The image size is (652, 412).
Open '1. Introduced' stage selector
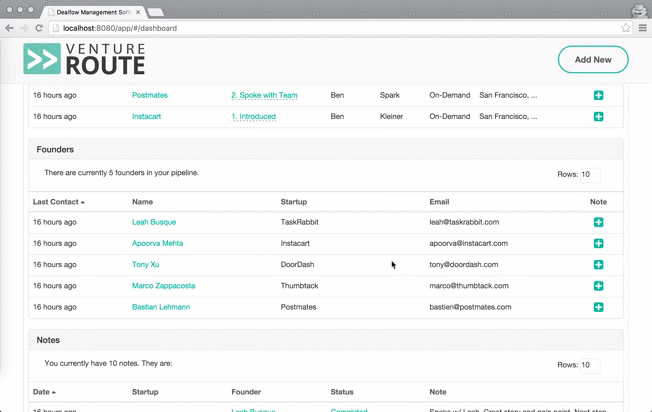coord(253,116)
